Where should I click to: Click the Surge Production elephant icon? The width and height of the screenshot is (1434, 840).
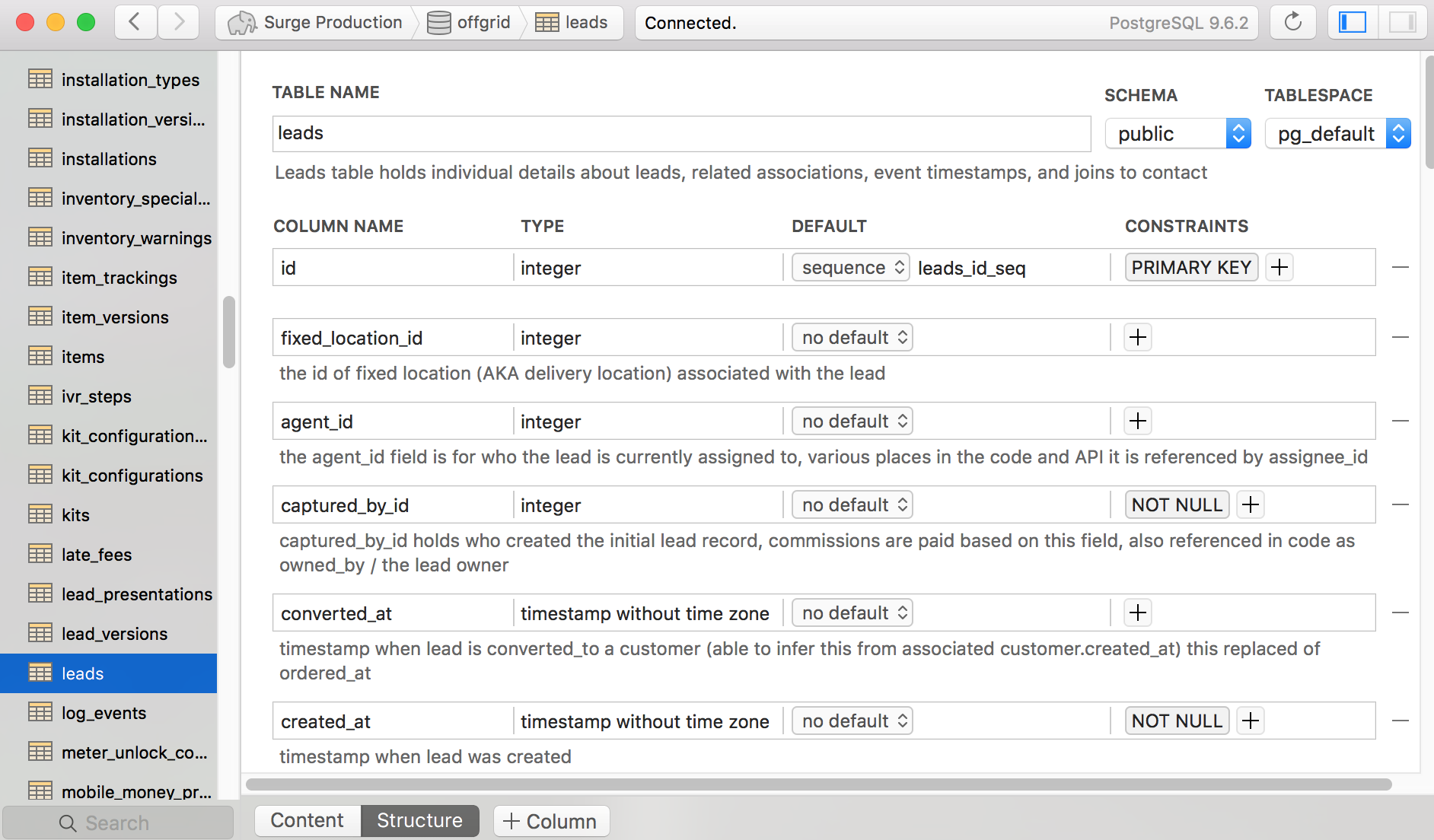click(x=242, y=23)
